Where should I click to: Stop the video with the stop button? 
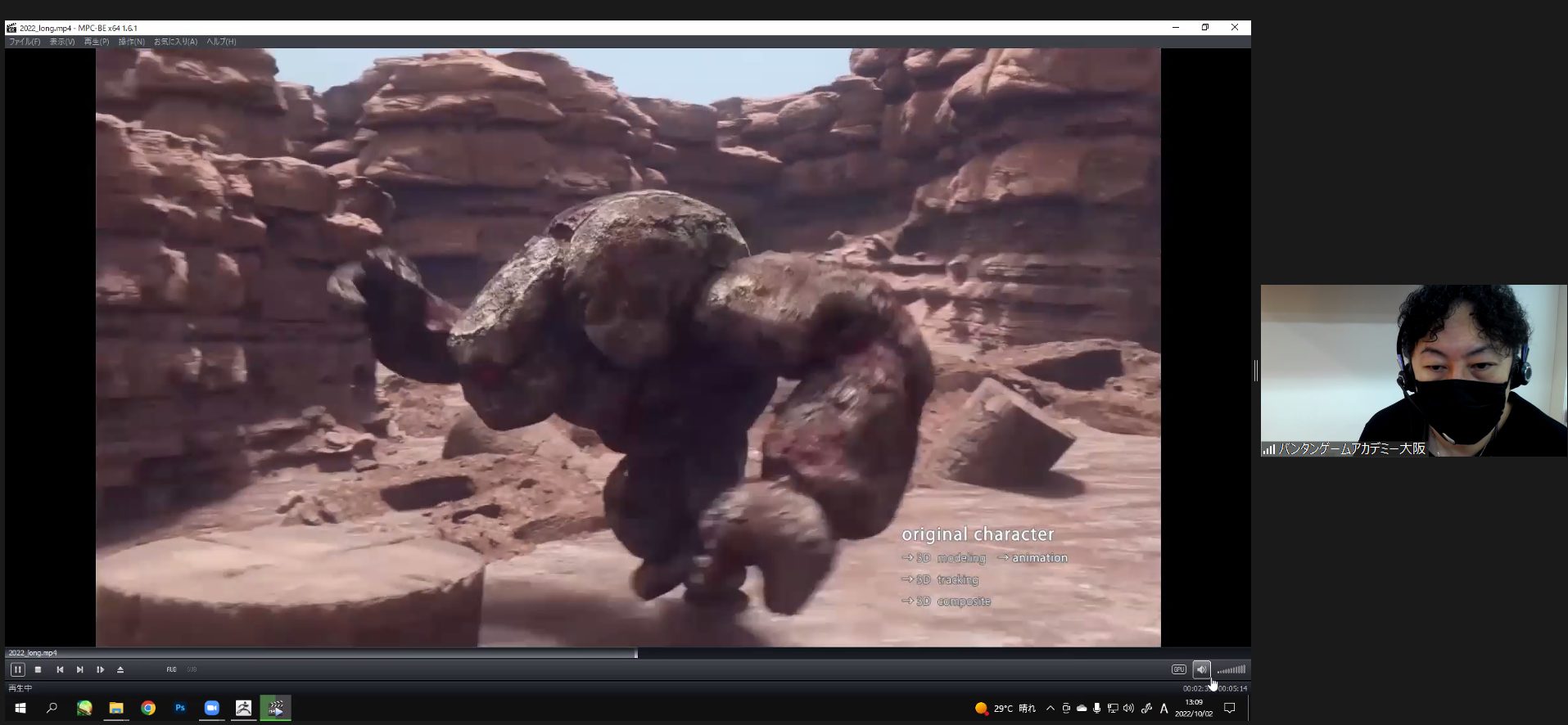click(x=38, y=669)
